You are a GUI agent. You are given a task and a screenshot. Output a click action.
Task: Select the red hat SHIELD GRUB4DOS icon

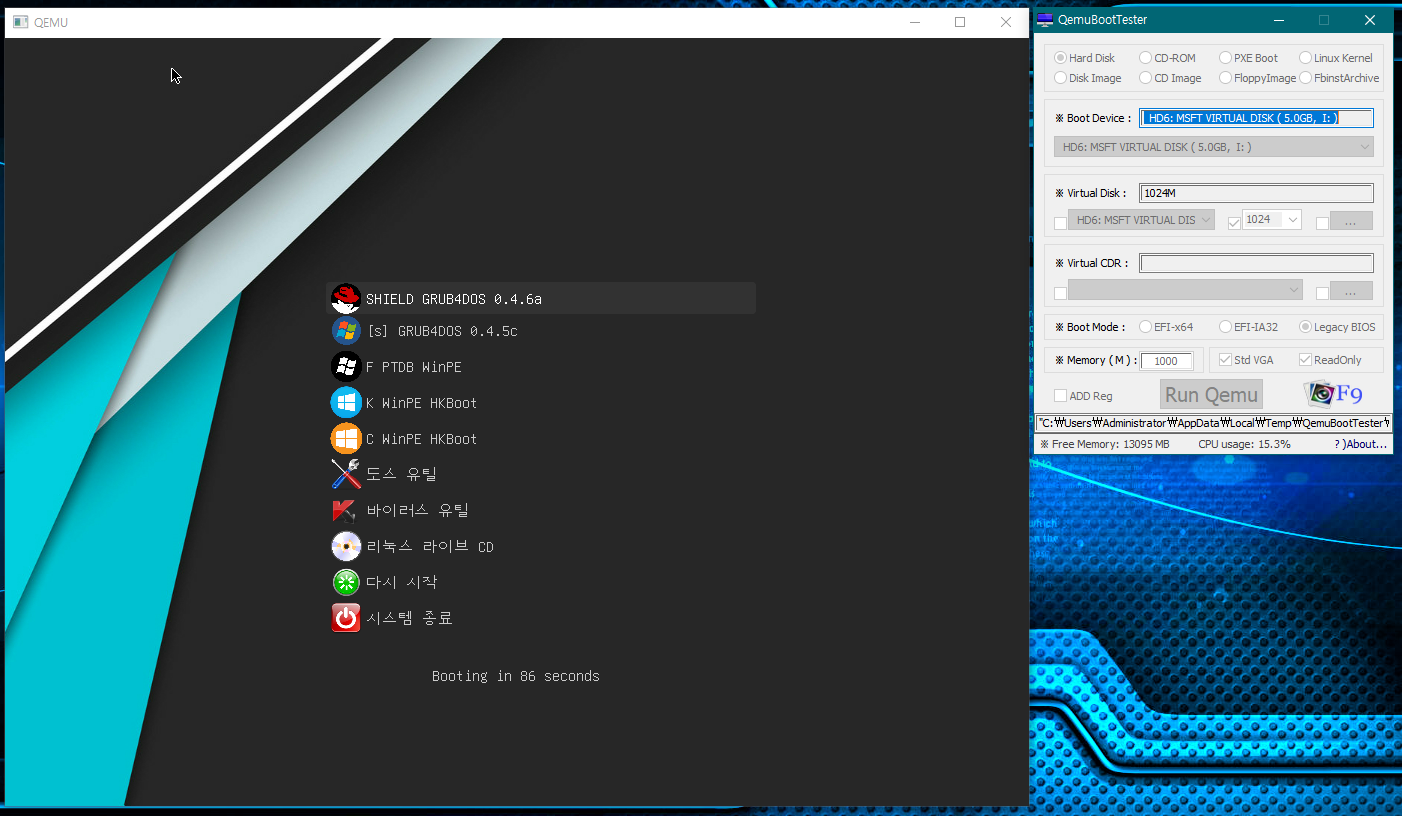pos(346,298)
